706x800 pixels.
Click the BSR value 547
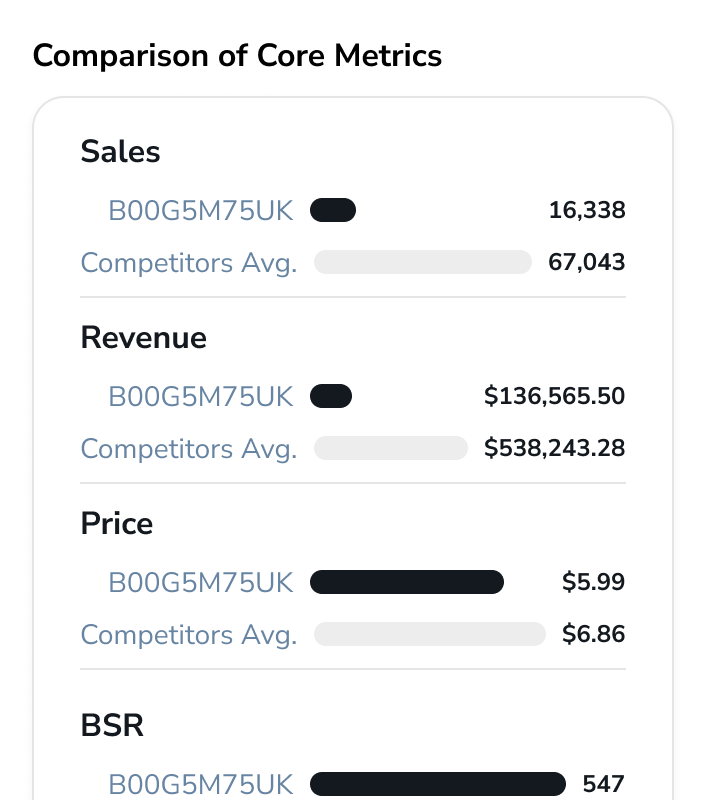[603, 784]
